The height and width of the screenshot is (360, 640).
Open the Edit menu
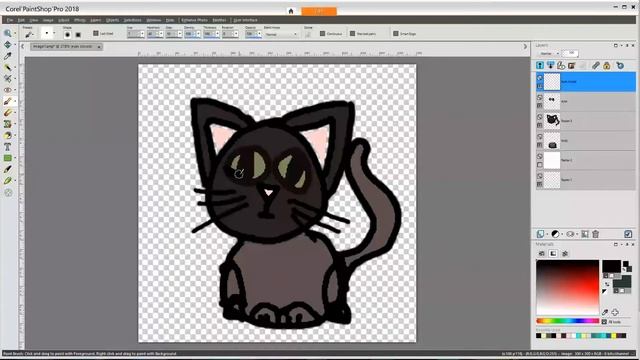pos(21,20)
